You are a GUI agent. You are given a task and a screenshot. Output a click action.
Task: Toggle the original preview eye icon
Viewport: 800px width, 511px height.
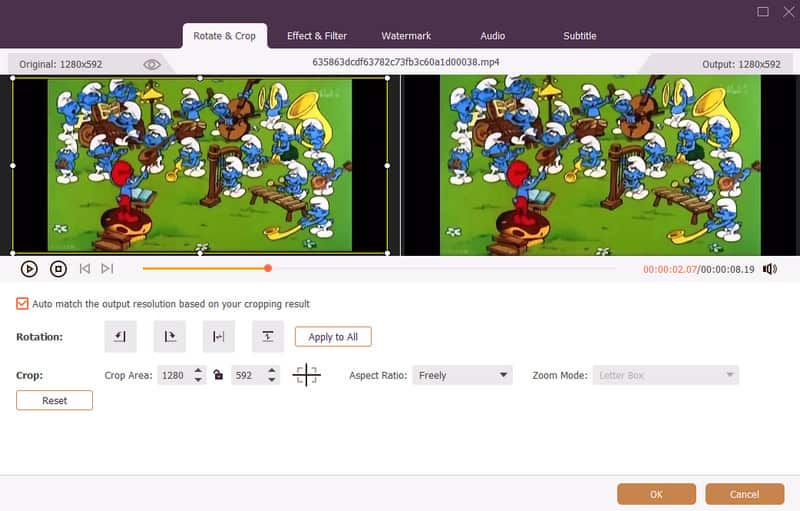152,64
